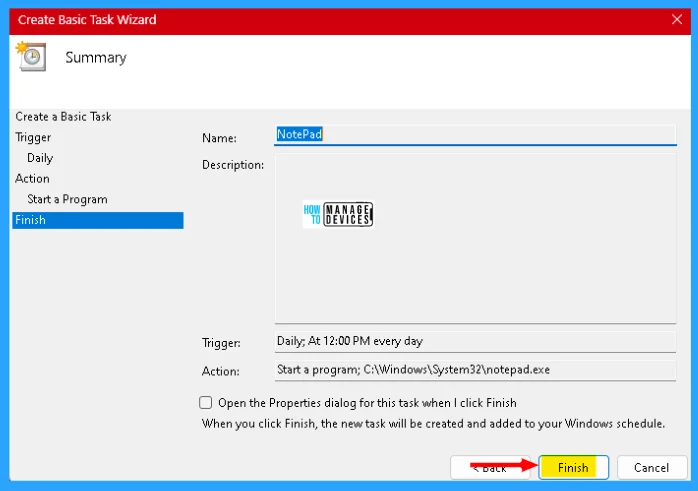Click the How To Manage Devices logo
This screenshot has height=491, width=698.
(x=337, y=214)
